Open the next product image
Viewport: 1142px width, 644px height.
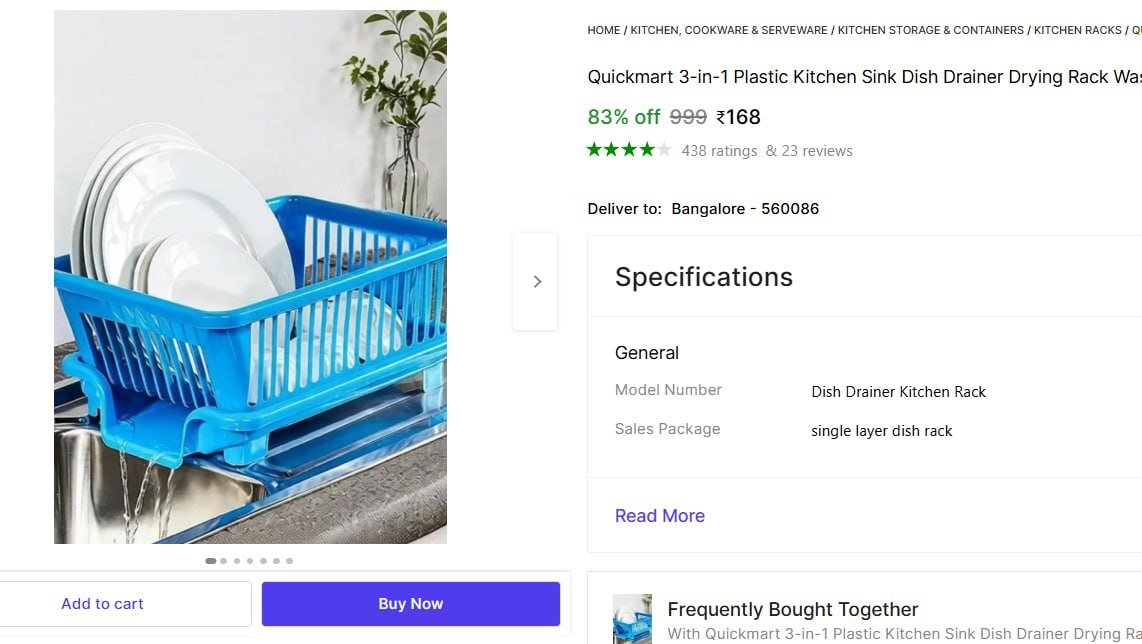click(536, 281)
